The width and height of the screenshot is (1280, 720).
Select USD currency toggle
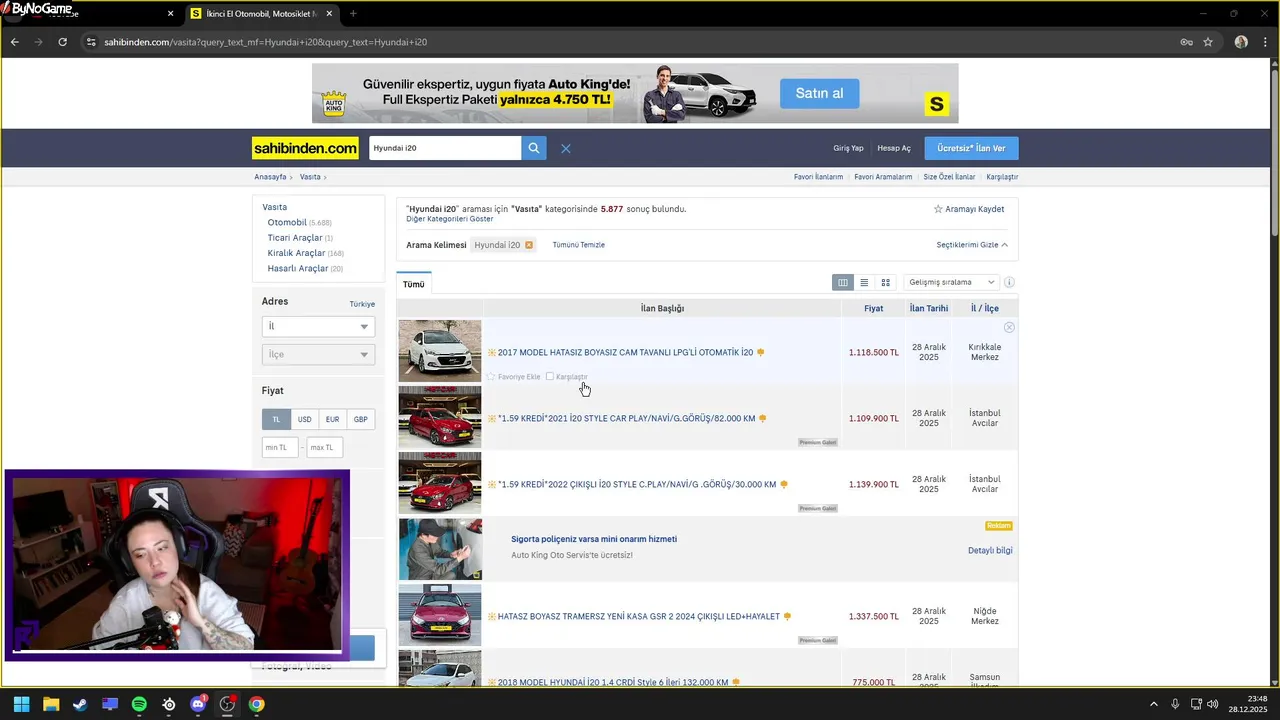[304, 419]
